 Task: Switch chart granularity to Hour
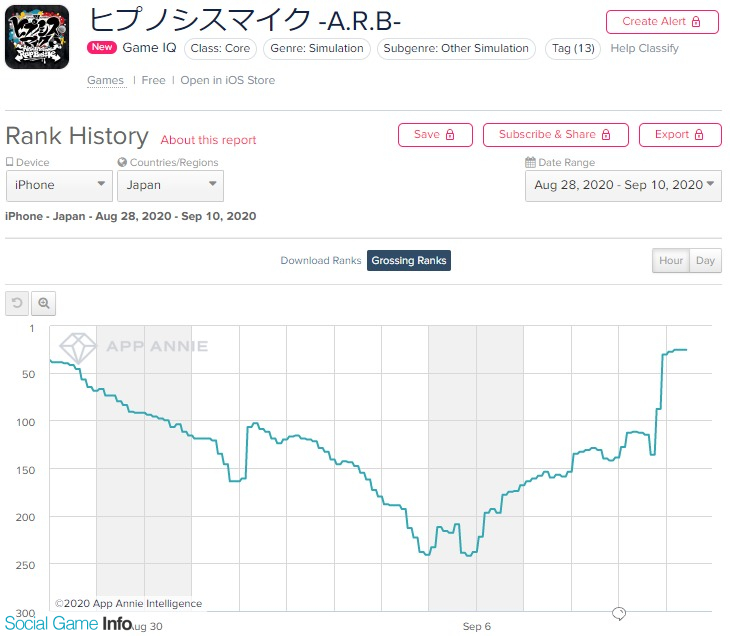coord(671,261)
